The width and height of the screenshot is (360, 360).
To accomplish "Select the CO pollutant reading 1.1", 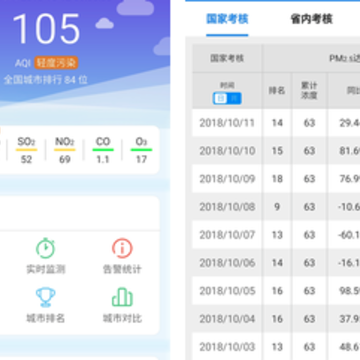I will (103, 150).
